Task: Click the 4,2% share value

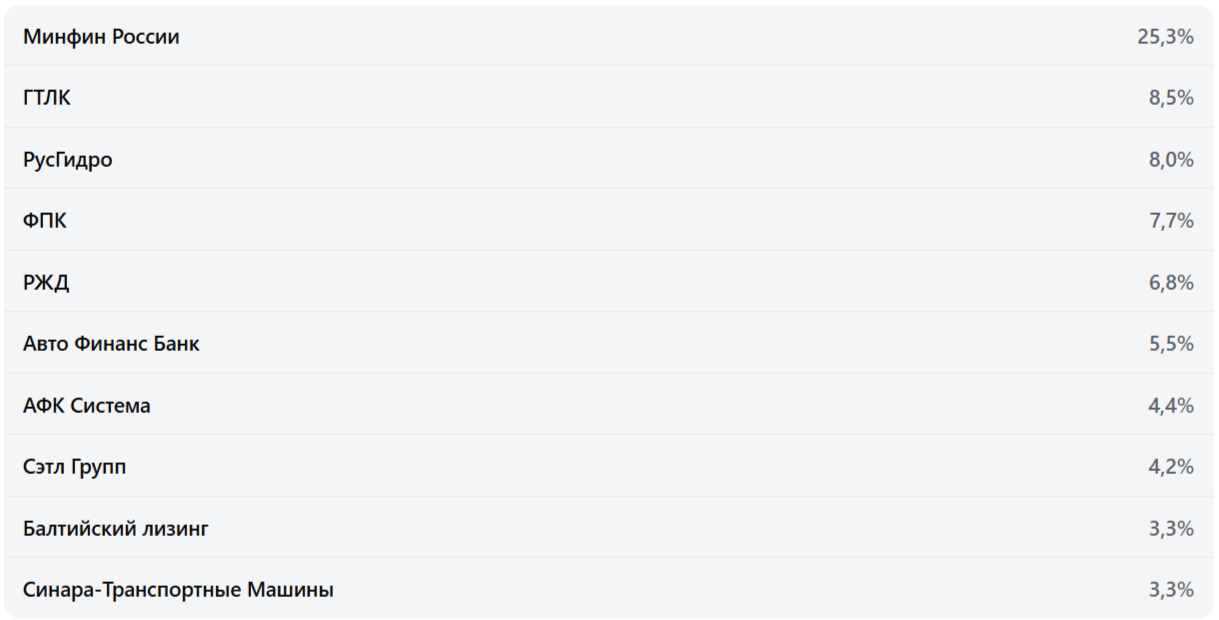Action: click(x=1171, y=467)
